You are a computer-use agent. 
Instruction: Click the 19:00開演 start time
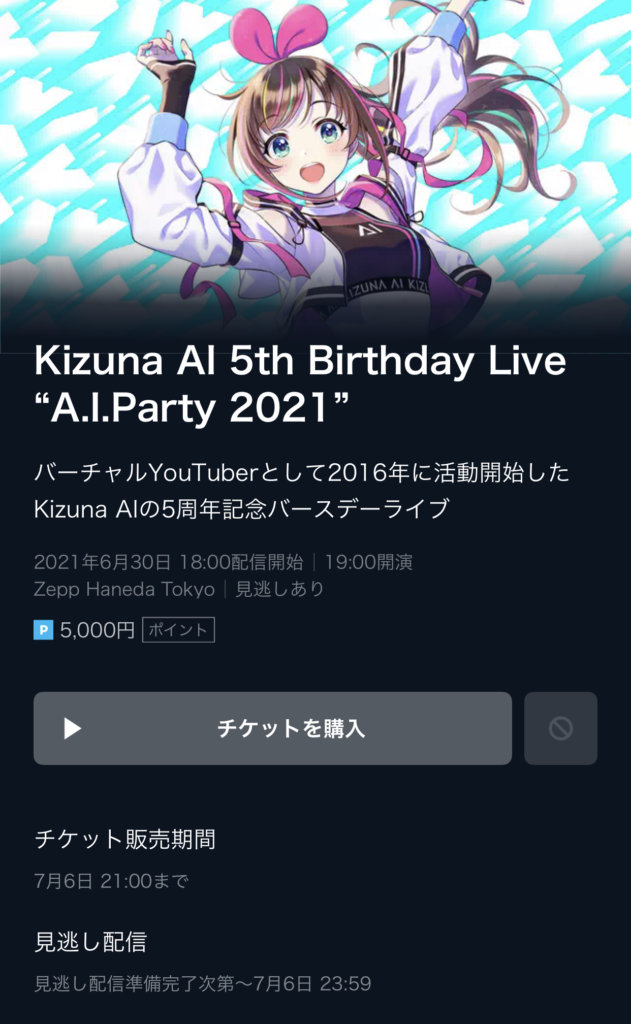point(368,562)
